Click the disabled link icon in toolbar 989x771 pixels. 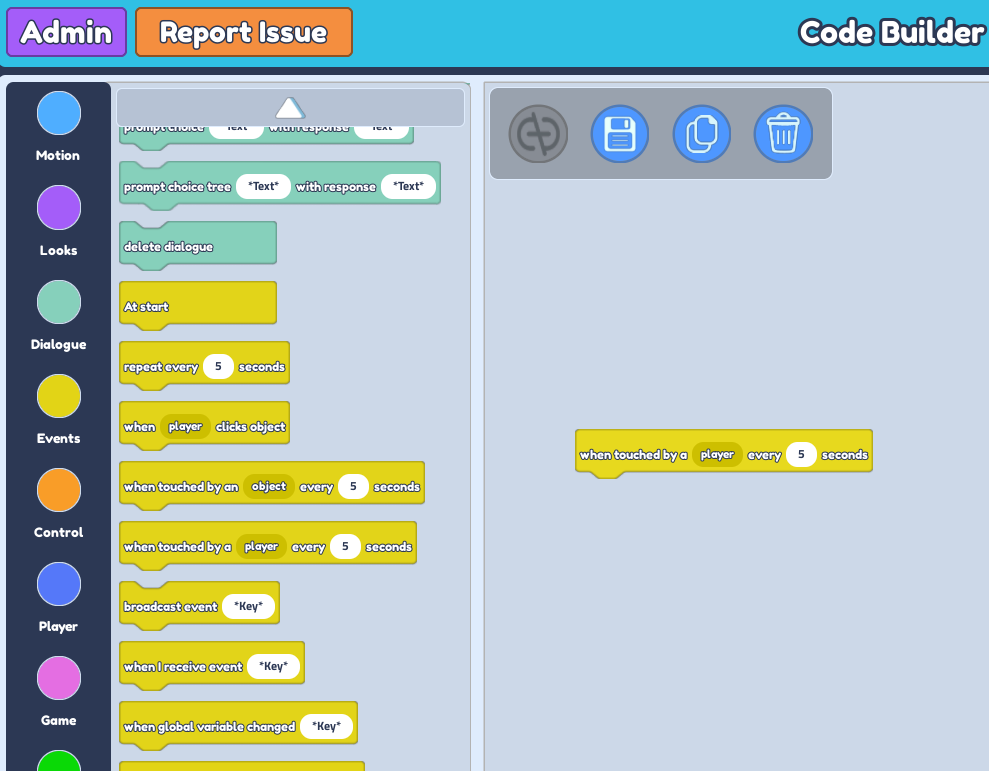(x=538, y=133)
